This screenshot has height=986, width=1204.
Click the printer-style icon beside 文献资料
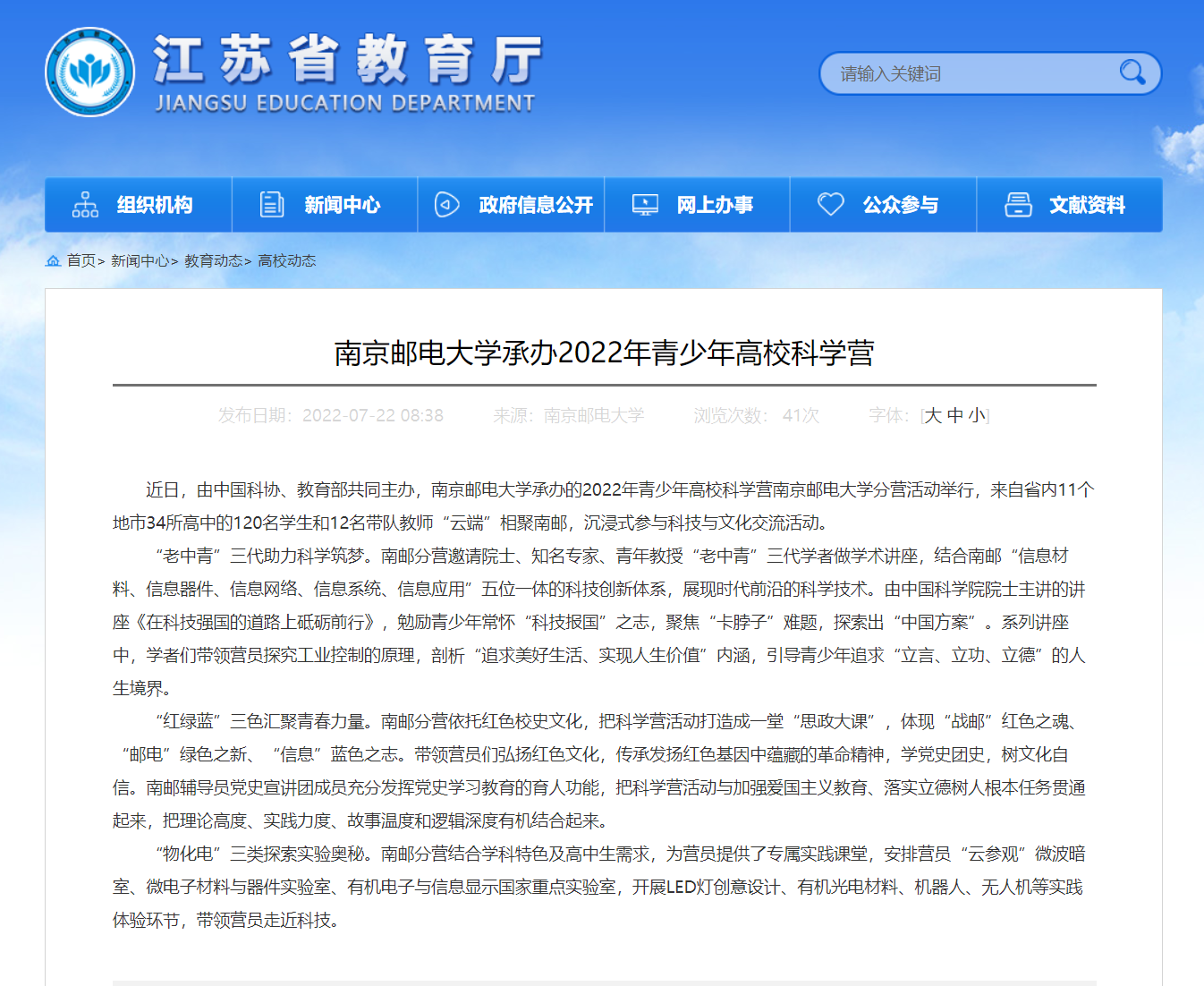click(1018, 205)
